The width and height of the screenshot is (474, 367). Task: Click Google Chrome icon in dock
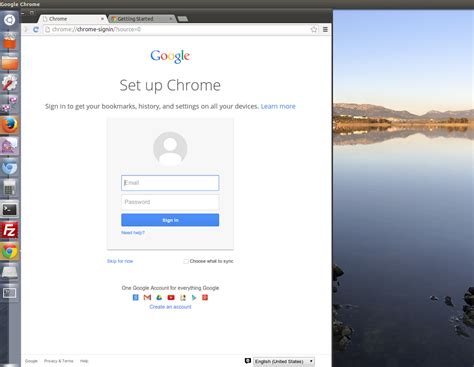click(9, 251)
